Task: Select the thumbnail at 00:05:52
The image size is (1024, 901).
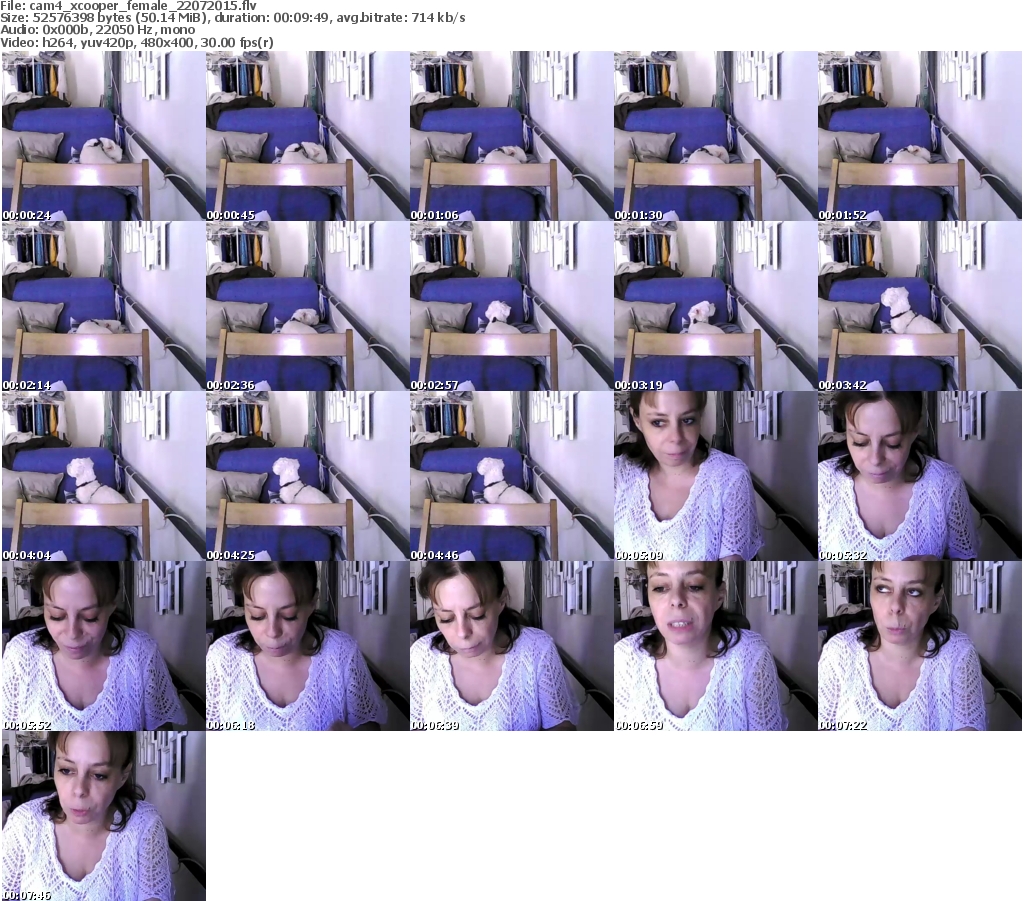Action: pos(104,646)
